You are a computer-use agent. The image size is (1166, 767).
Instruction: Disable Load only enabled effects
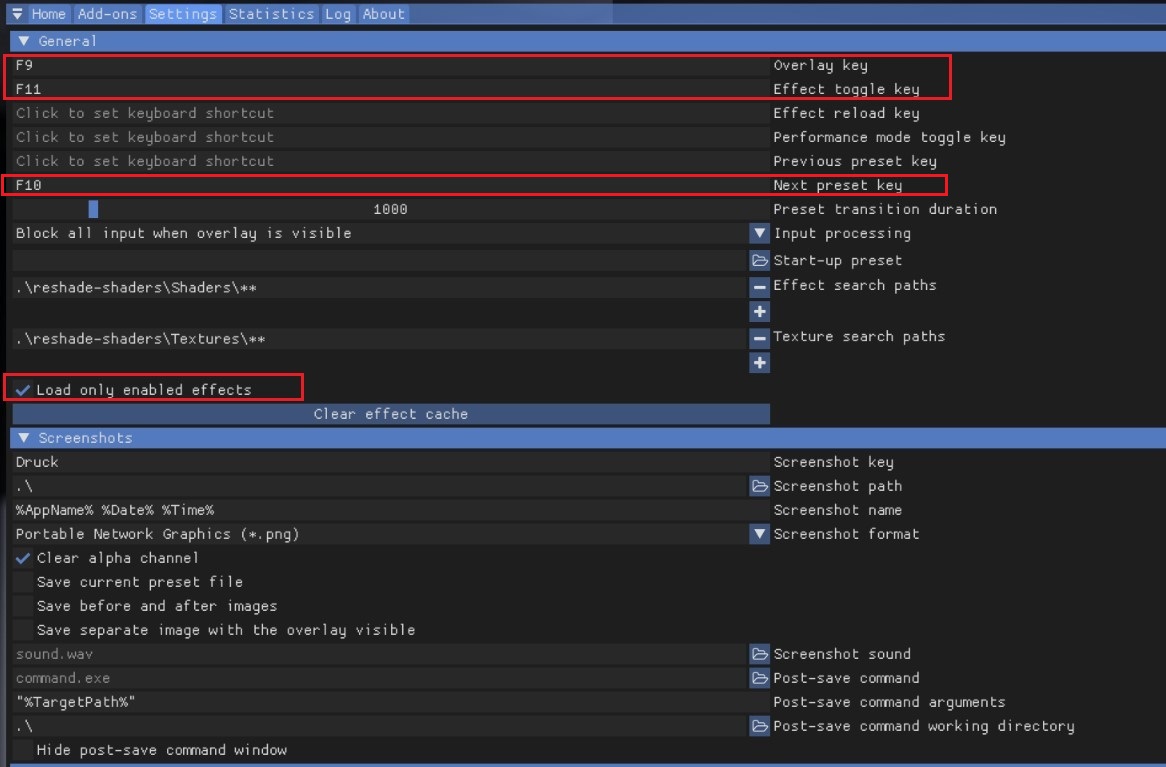[x=24, y=389]
